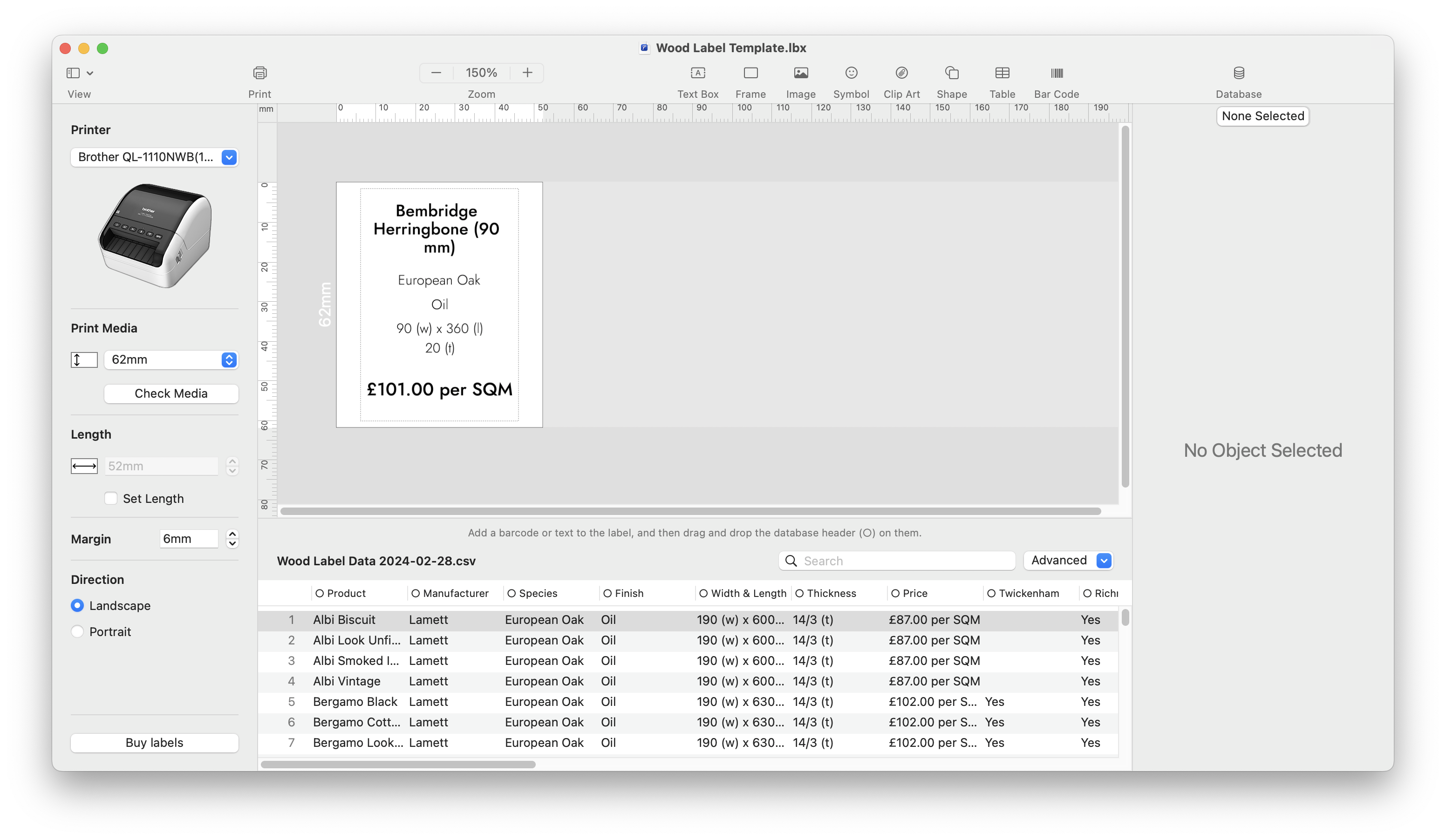The width and height of the screenshot is (1446, 840).
Task: Click the Check Media button
Action: 171,393
